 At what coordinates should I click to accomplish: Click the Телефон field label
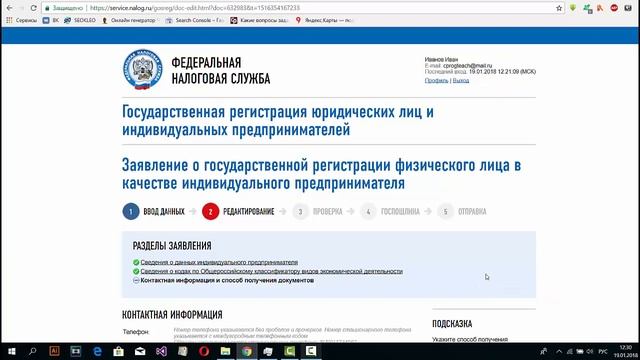(x=136, y=332)
